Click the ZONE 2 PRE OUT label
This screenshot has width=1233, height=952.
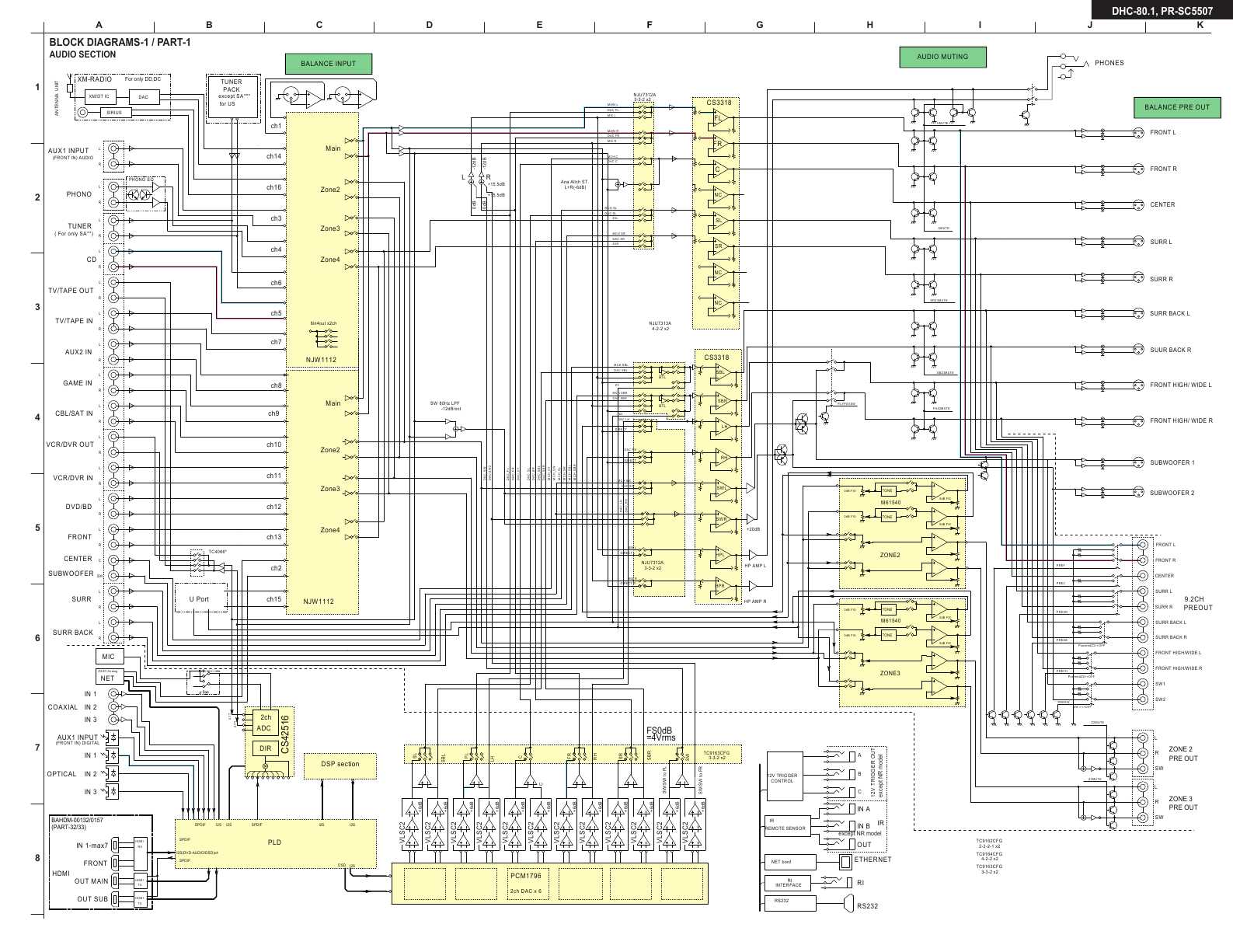click(1182, 754)
